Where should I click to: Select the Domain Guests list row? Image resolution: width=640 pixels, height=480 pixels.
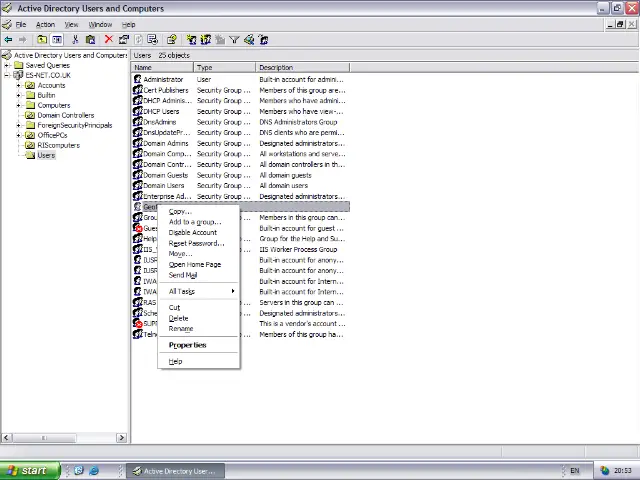[241, 175]
